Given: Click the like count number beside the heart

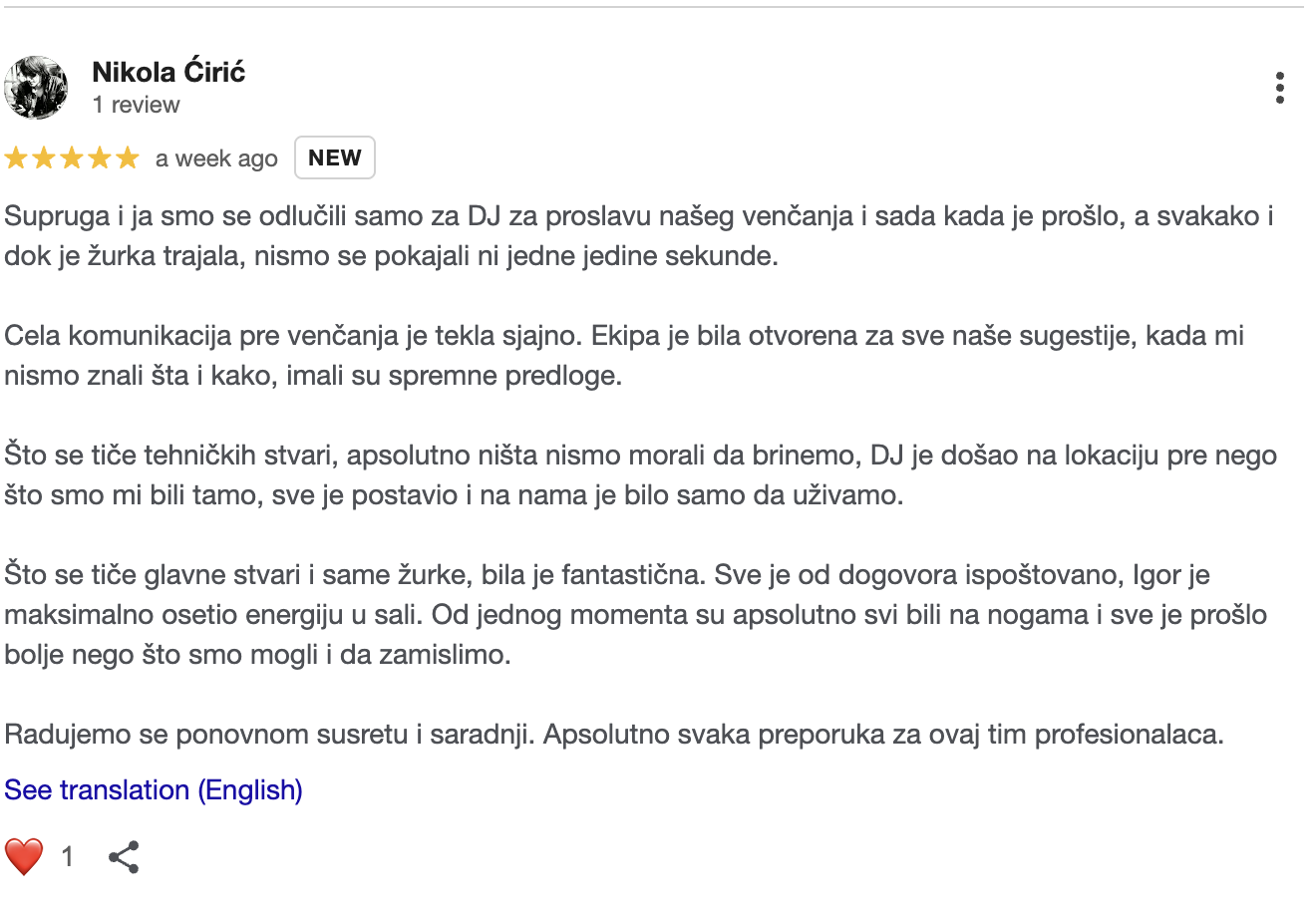Looking at the screenshot, I should [x=68, y=856].
